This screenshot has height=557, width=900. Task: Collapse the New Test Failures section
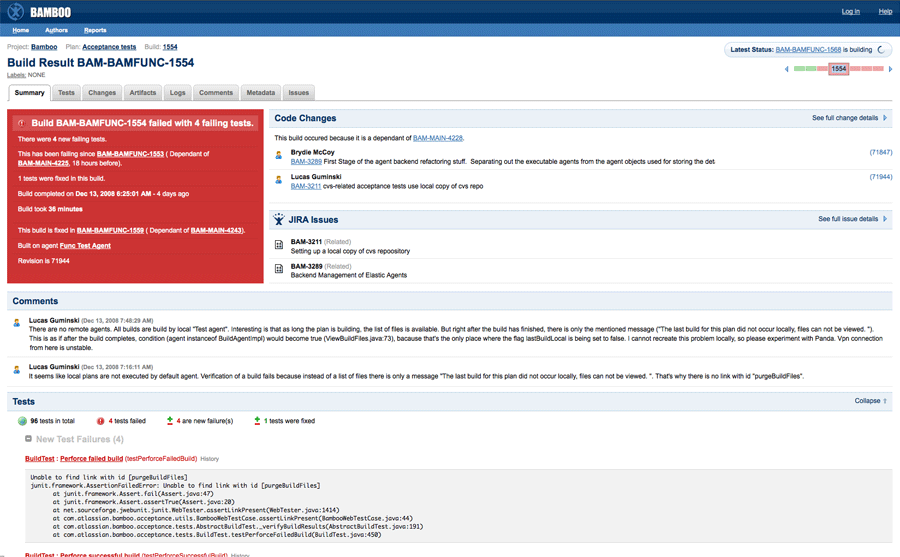click(x=28, y=439)
